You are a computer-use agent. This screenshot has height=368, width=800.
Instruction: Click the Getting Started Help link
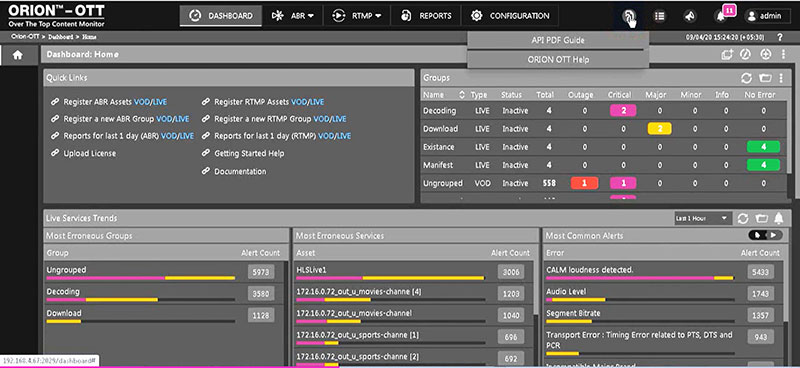[249, 153]
